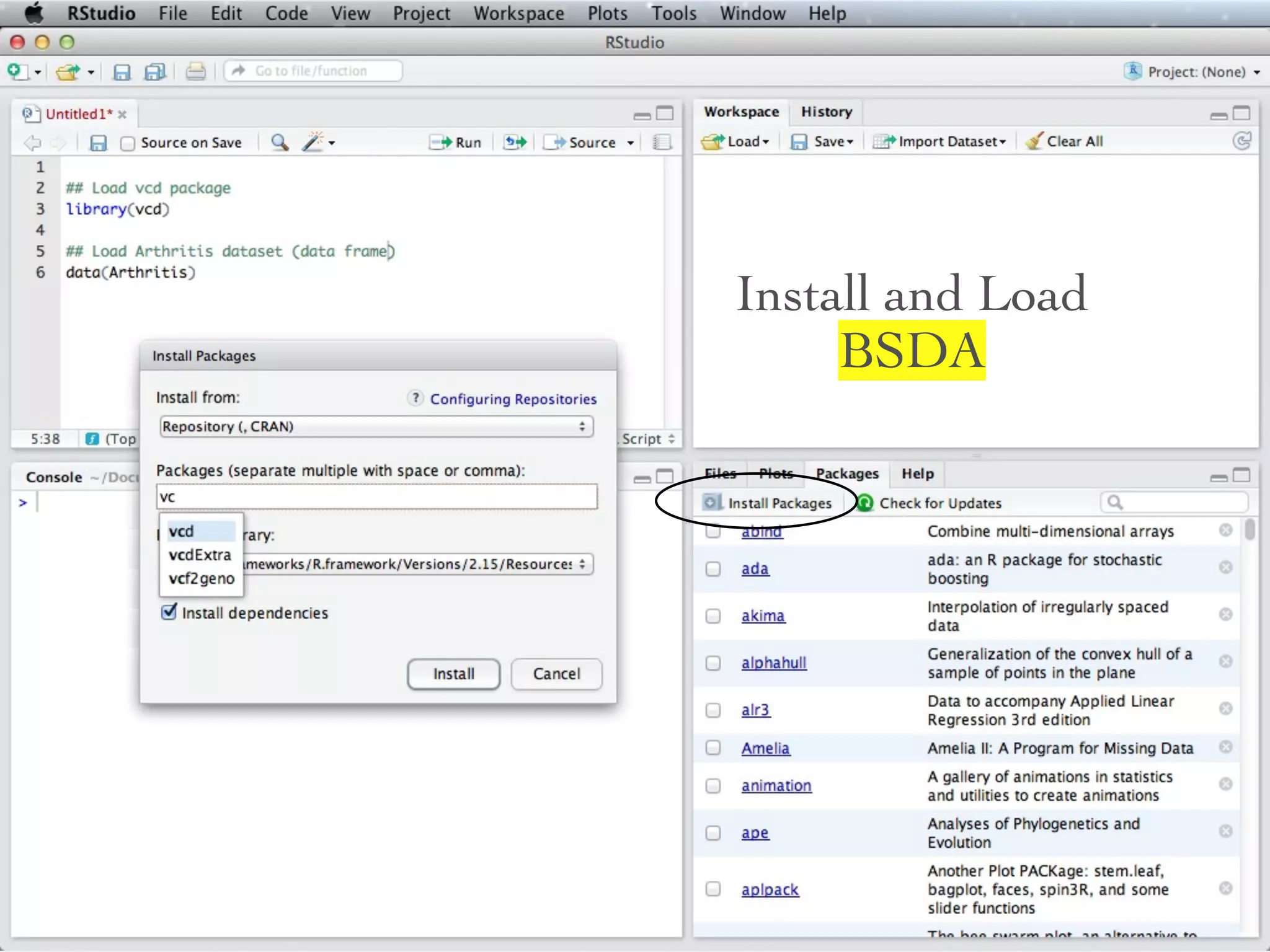Image resolution: width=1270 pixels, height=952 pixels.
Task: Click the save all icon in main toolbar
Action: point(155,72)
